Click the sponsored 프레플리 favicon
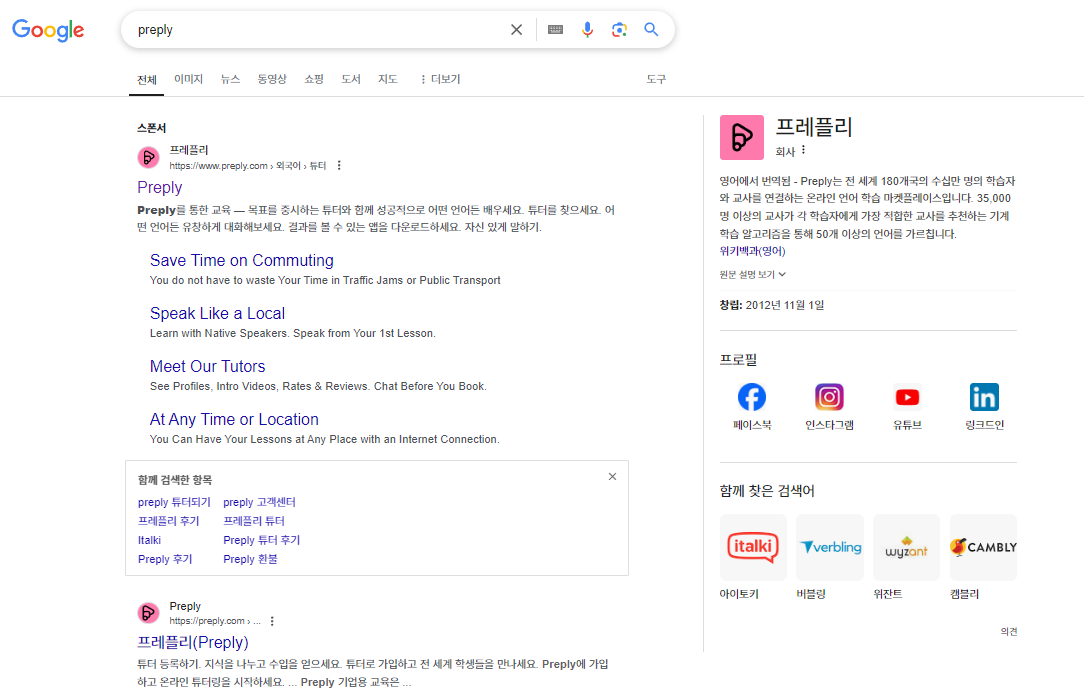This screenshot has height=696, width=1084. [149, 158]
